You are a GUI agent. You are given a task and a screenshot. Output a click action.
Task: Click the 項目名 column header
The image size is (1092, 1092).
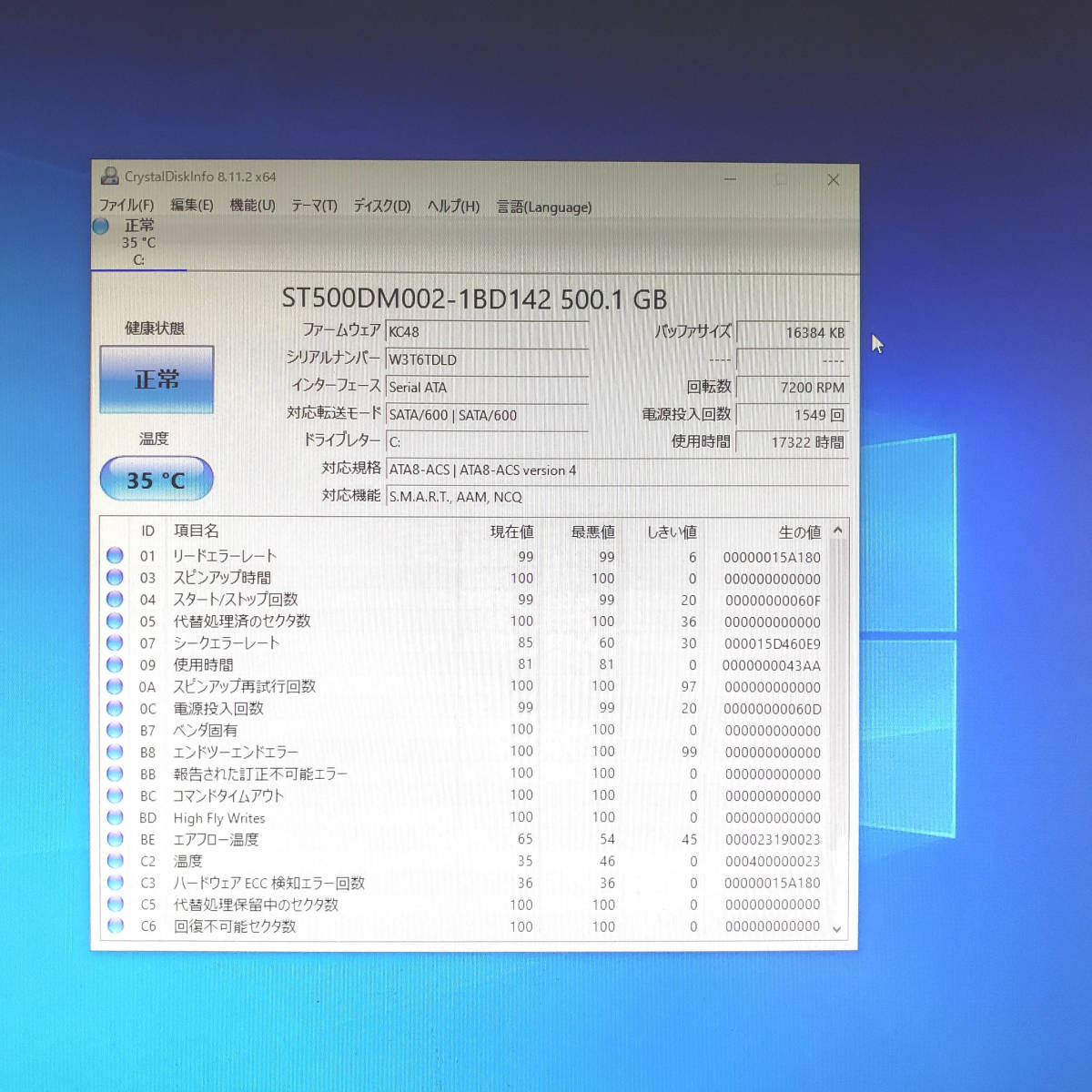[197, 531]
